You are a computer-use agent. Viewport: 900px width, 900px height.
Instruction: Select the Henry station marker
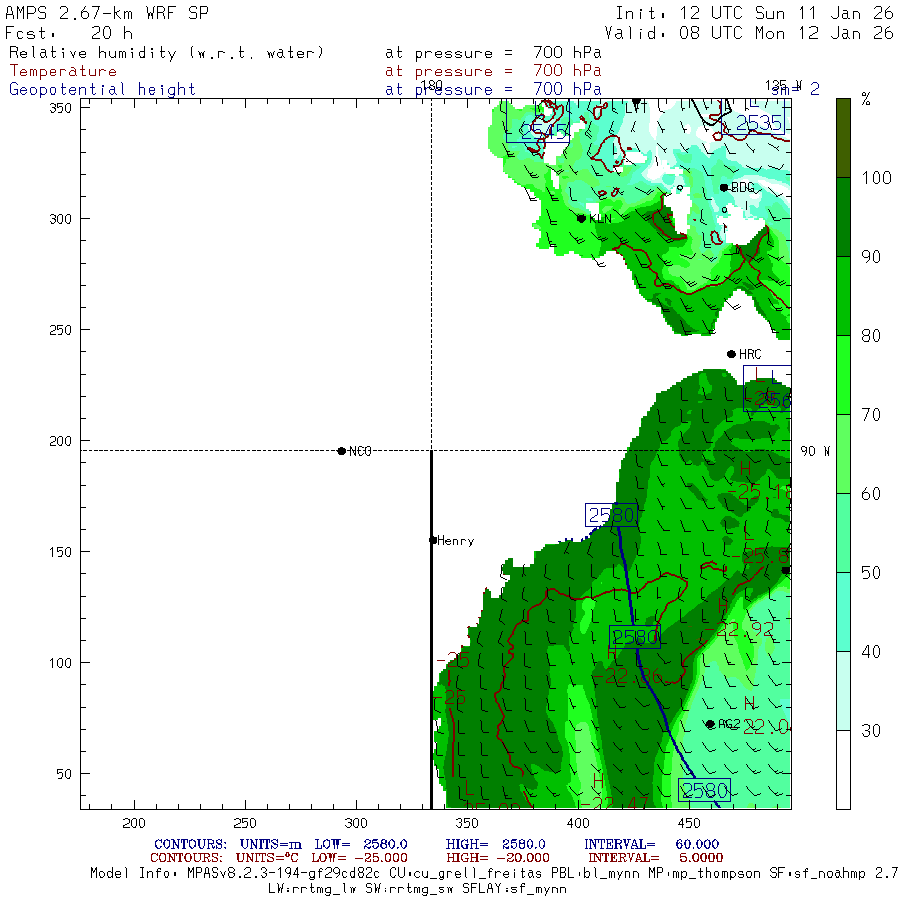[433, 540]
